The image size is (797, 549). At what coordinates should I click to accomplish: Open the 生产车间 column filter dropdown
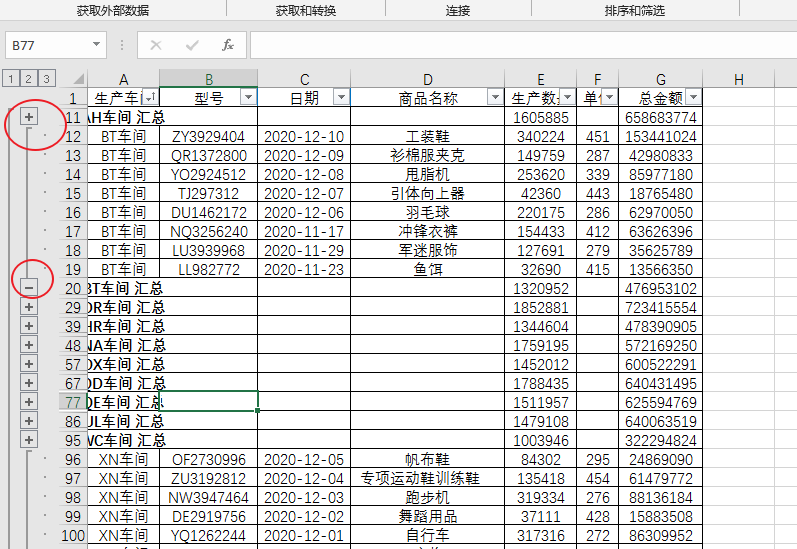pyautogui.click(x=150, y=97)
